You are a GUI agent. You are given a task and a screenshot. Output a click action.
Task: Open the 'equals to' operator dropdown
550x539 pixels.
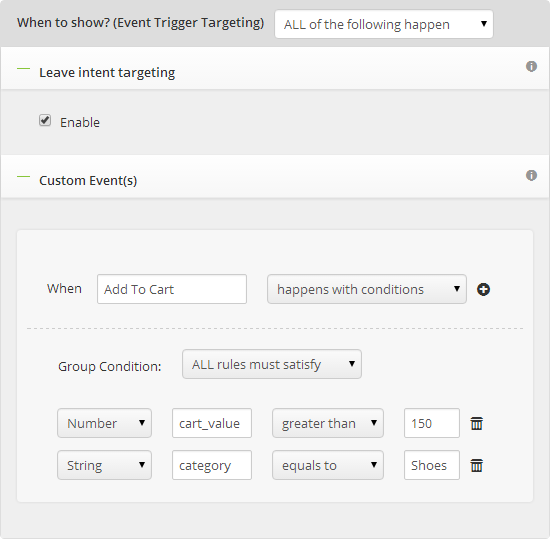[x=328, y=465]
